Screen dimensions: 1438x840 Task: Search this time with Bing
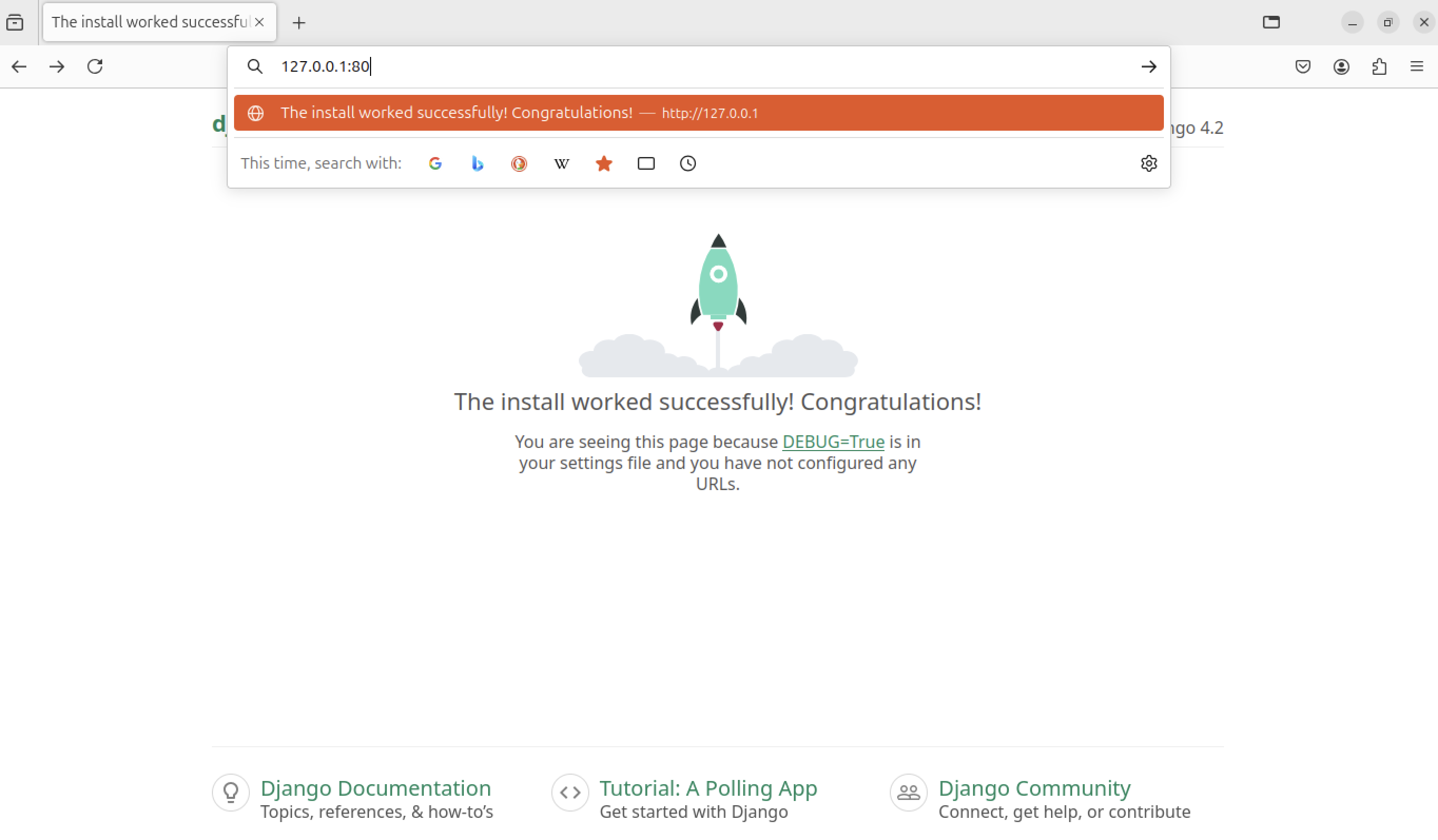click(x=478, y=164)
